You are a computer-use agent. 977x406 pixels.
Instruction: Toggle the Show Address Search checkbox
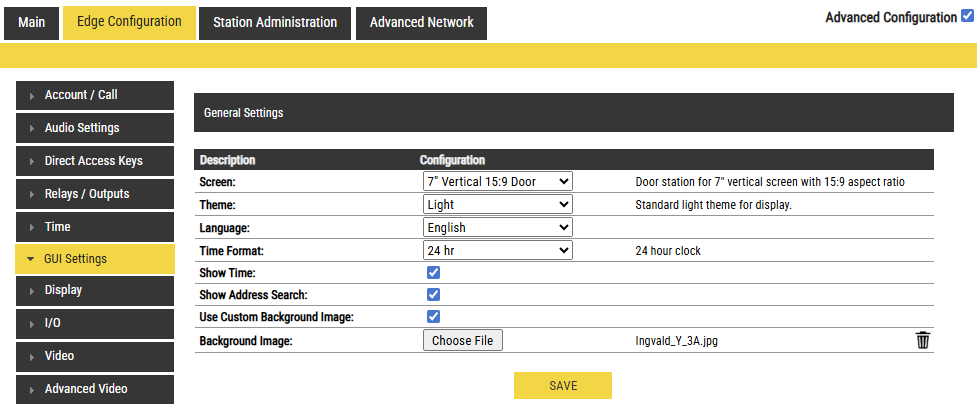pyautogui.click(x=434, y=295)
